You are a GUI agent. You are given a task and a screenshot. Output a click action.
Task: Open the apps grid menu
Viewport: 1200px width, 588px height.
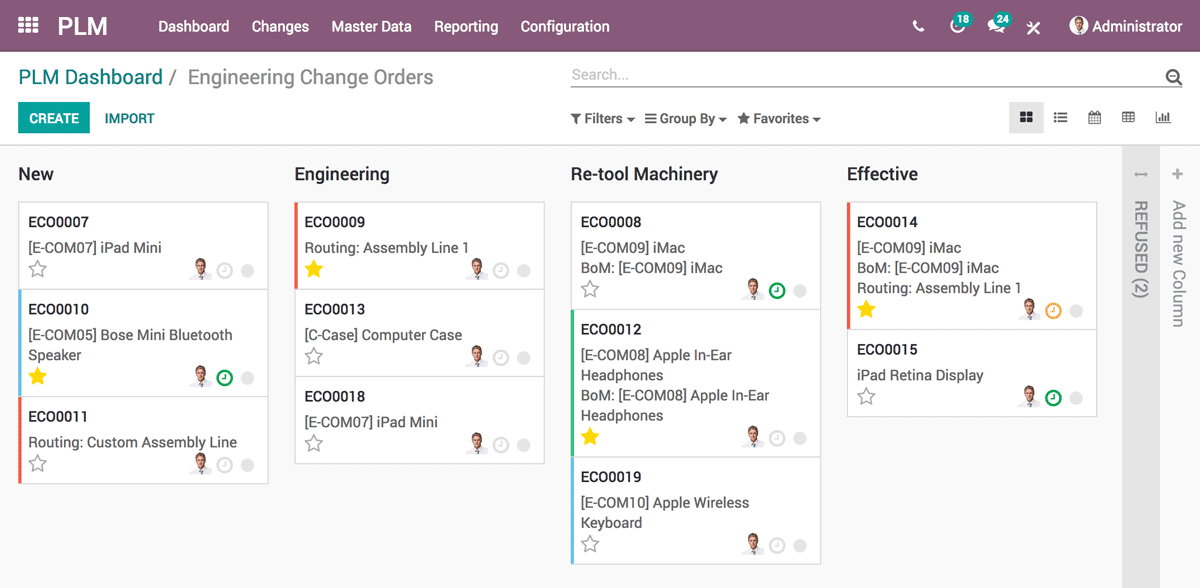[26, 26]
